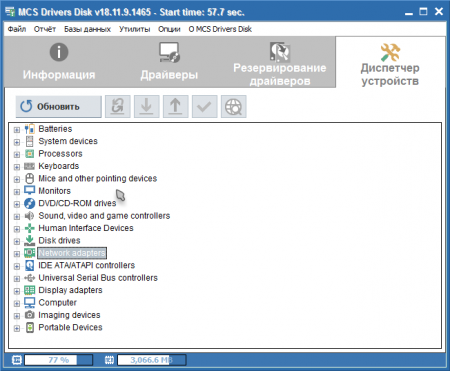Click the CPU usage icon in status bar
450x371 pixels.
click(x=17, y=360)
